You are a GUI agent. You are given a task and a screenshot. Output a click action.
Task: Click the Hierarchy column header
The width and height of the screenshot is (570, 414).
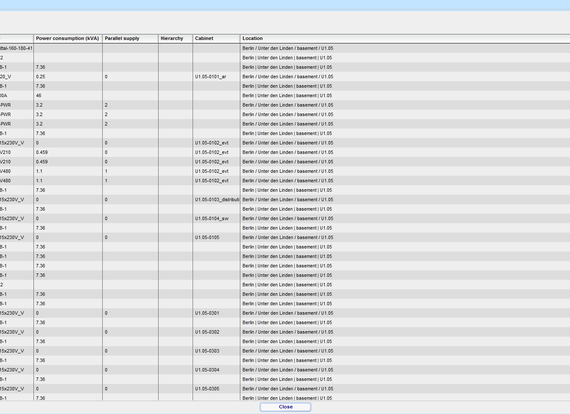(176, 39)
